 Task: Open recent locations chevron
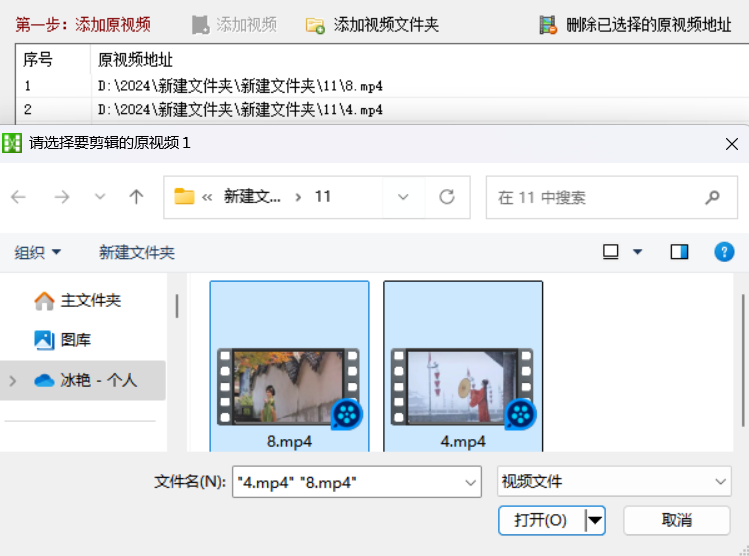tap(100, 196)
